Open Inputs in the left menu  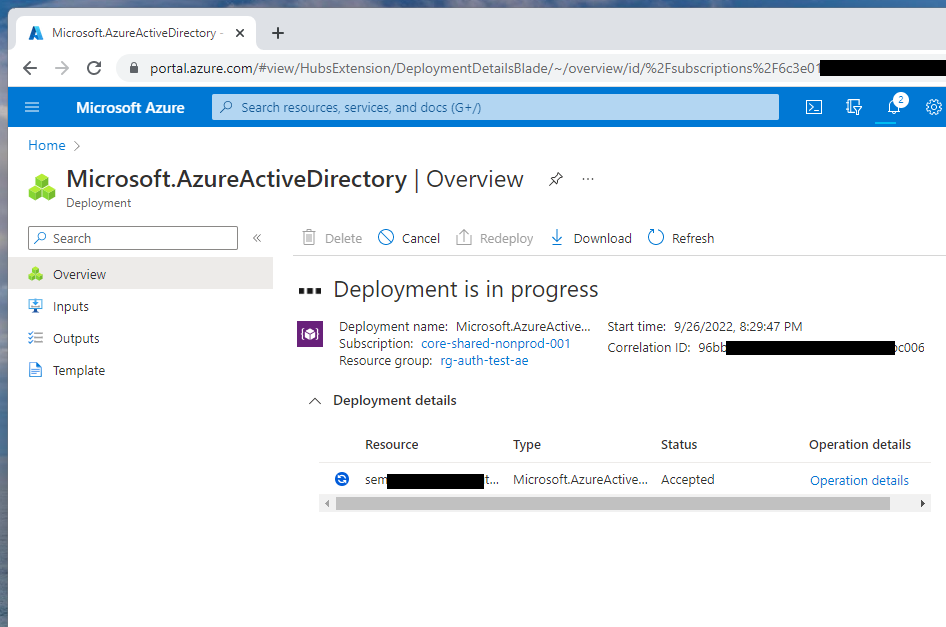(141, 306)
